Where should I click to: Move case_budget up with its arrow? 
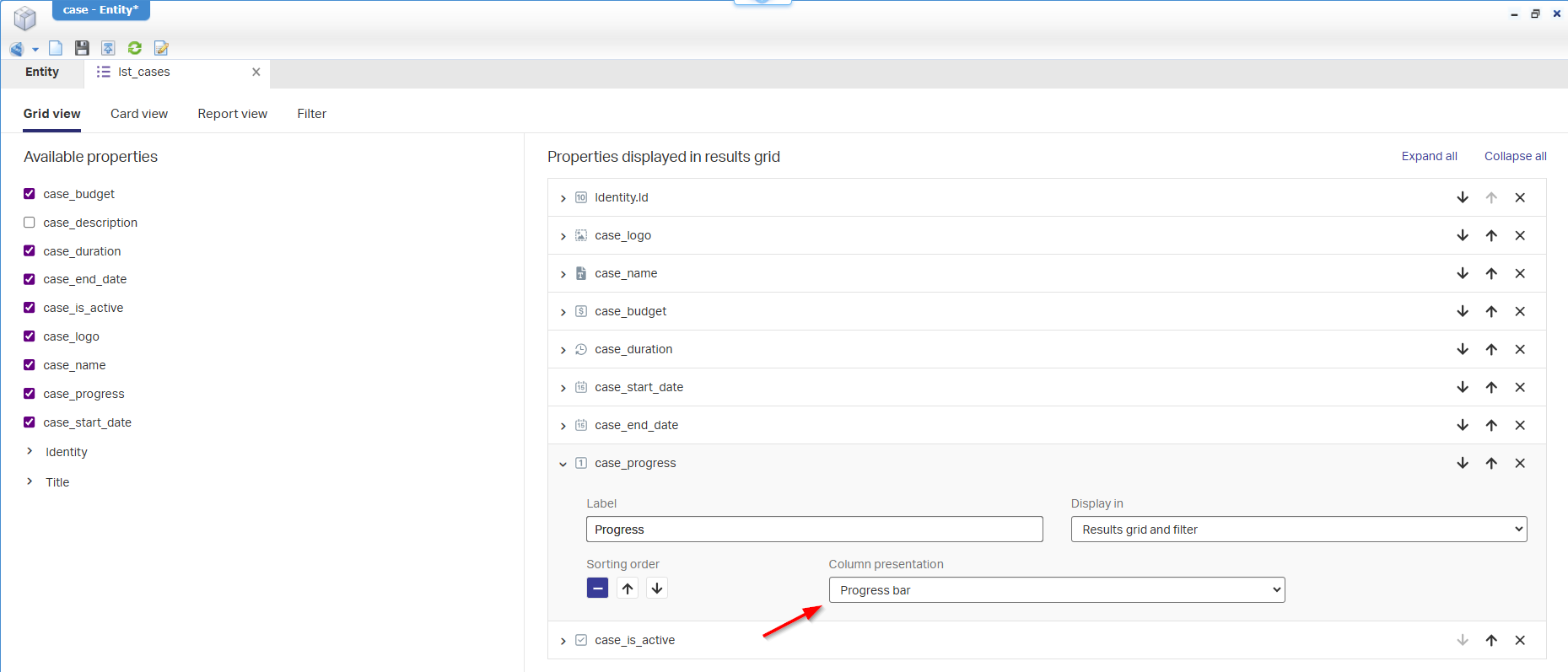pyautogui.click(x=1490, y=311)
